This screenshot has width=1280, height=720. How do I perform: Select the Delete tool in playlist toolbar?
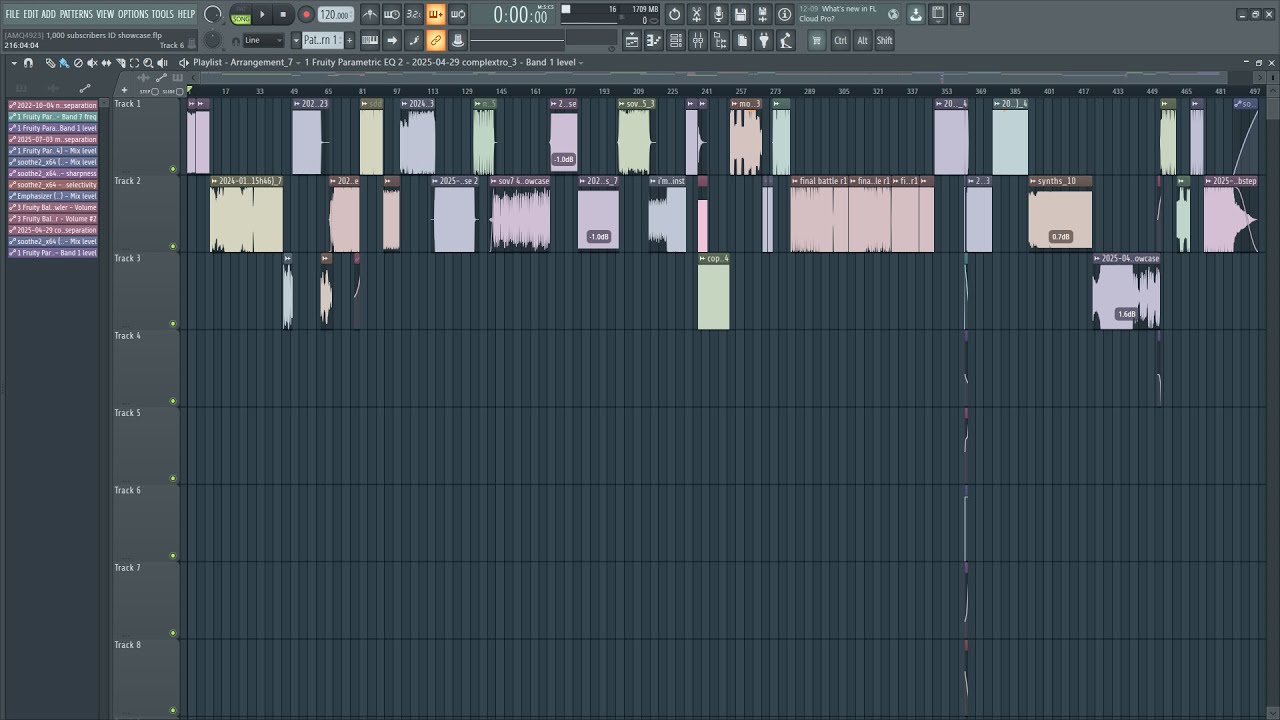pos(78,63)
